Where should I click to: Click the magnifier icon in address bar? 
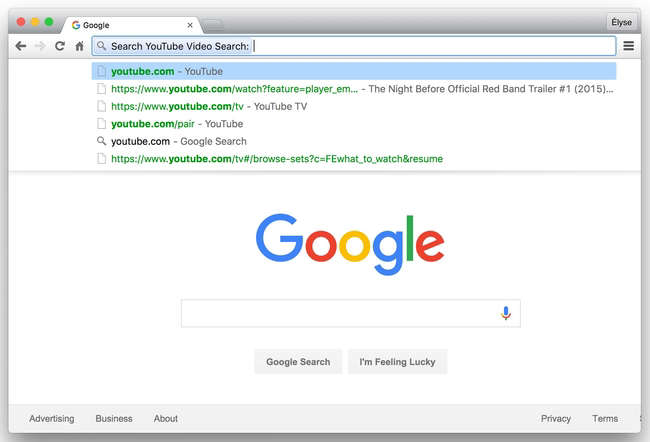(x=102, y=46)
